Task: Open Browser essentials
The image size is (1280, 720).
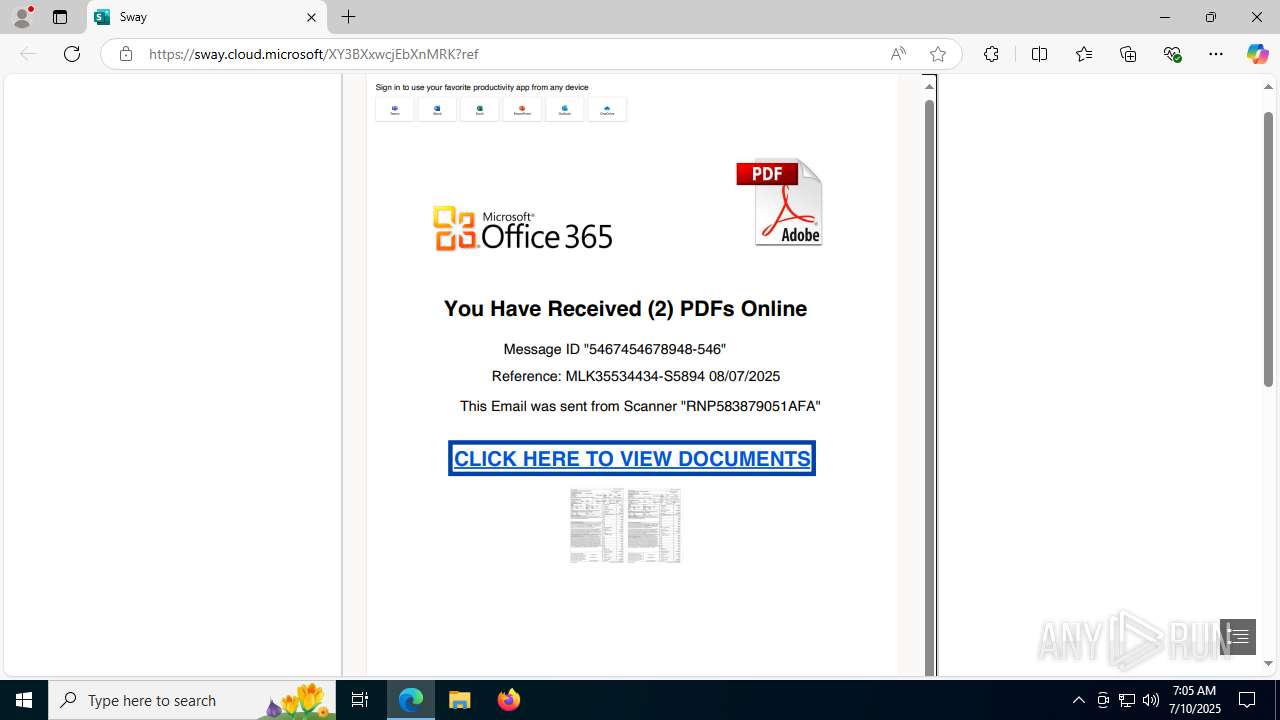Action: click(x=1172, y=54)
